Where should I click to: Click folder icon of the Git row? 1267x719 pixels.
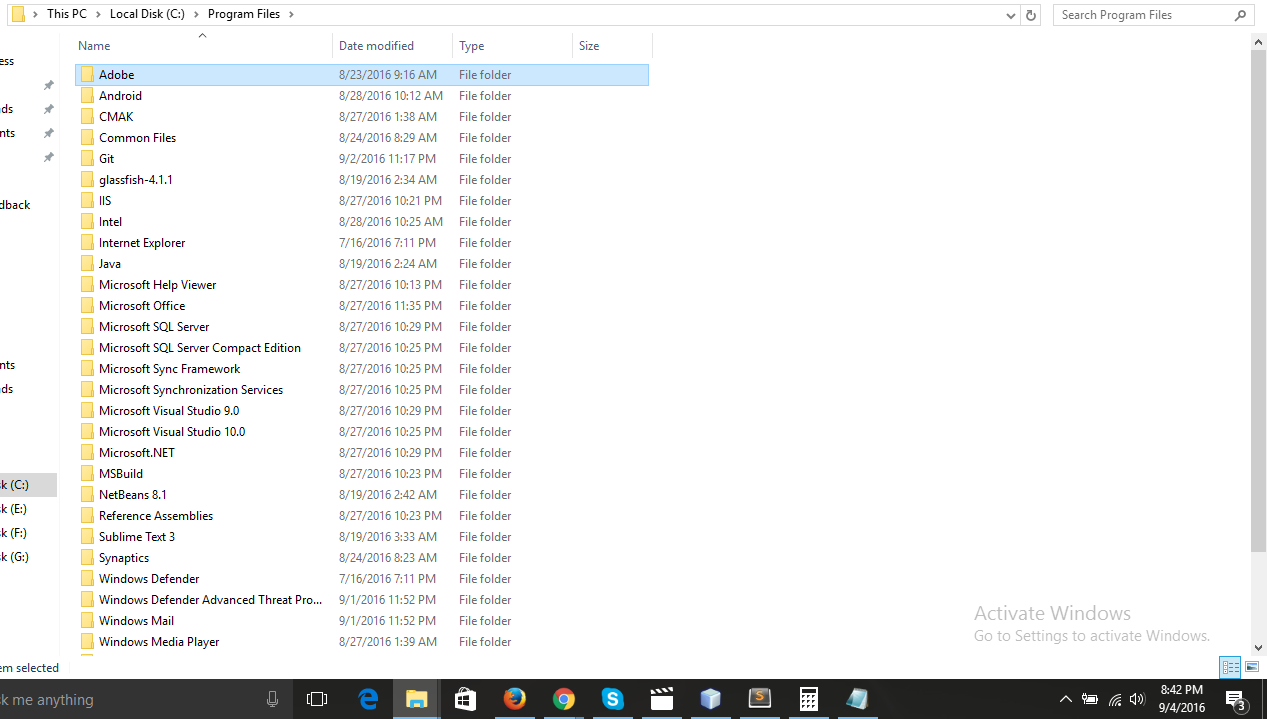(x=87, y=158)
